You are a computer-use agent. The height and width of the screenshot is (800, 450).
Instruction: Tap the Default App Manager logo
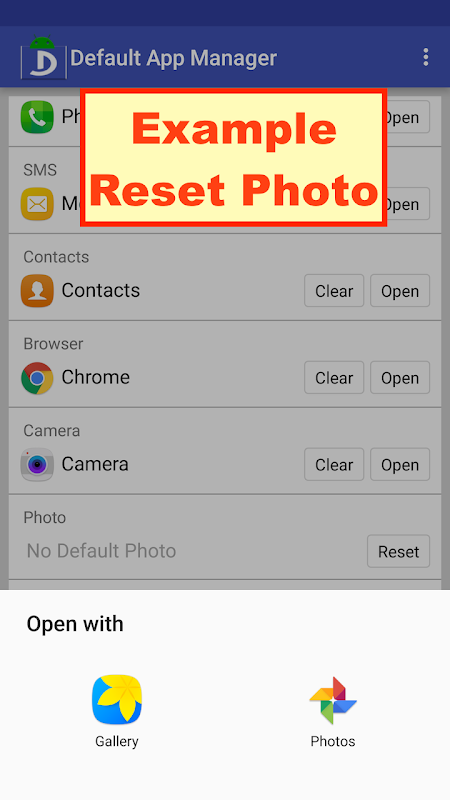pyautogui.click(x=43, y=58)
